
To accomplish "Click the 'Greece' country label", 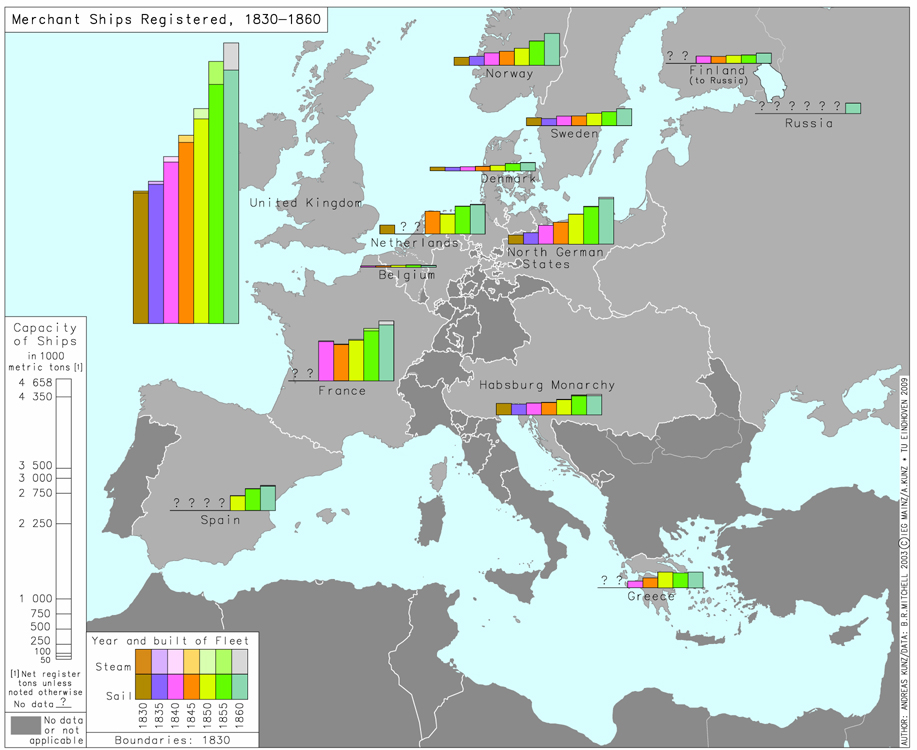I will 650,596.
